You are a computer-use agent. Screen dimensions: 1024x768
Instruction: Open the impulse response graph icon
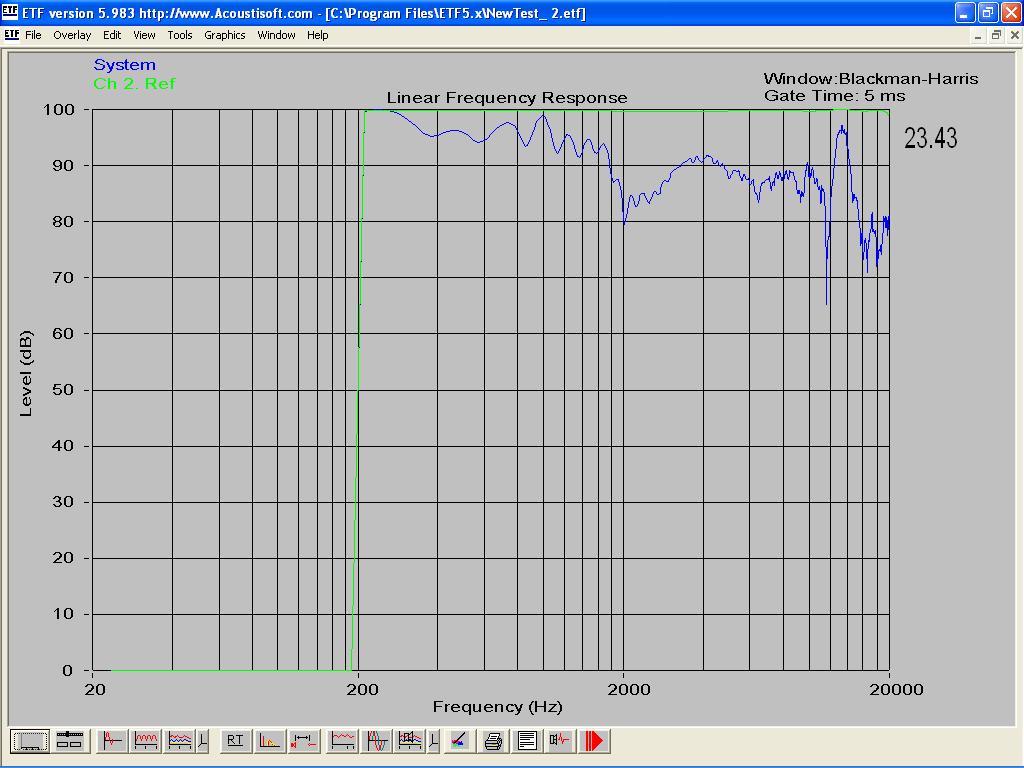coord(112,741)
